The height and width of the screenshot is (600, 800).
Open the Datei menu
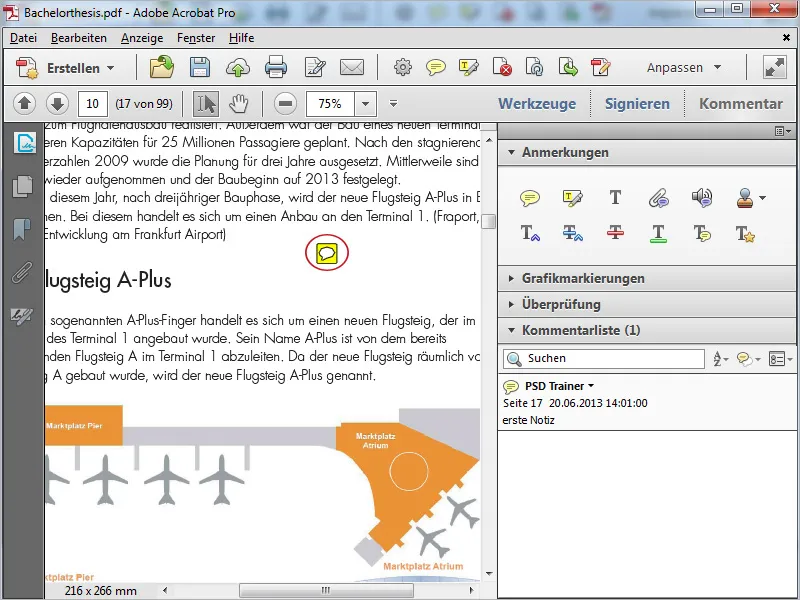click(23, 38)
